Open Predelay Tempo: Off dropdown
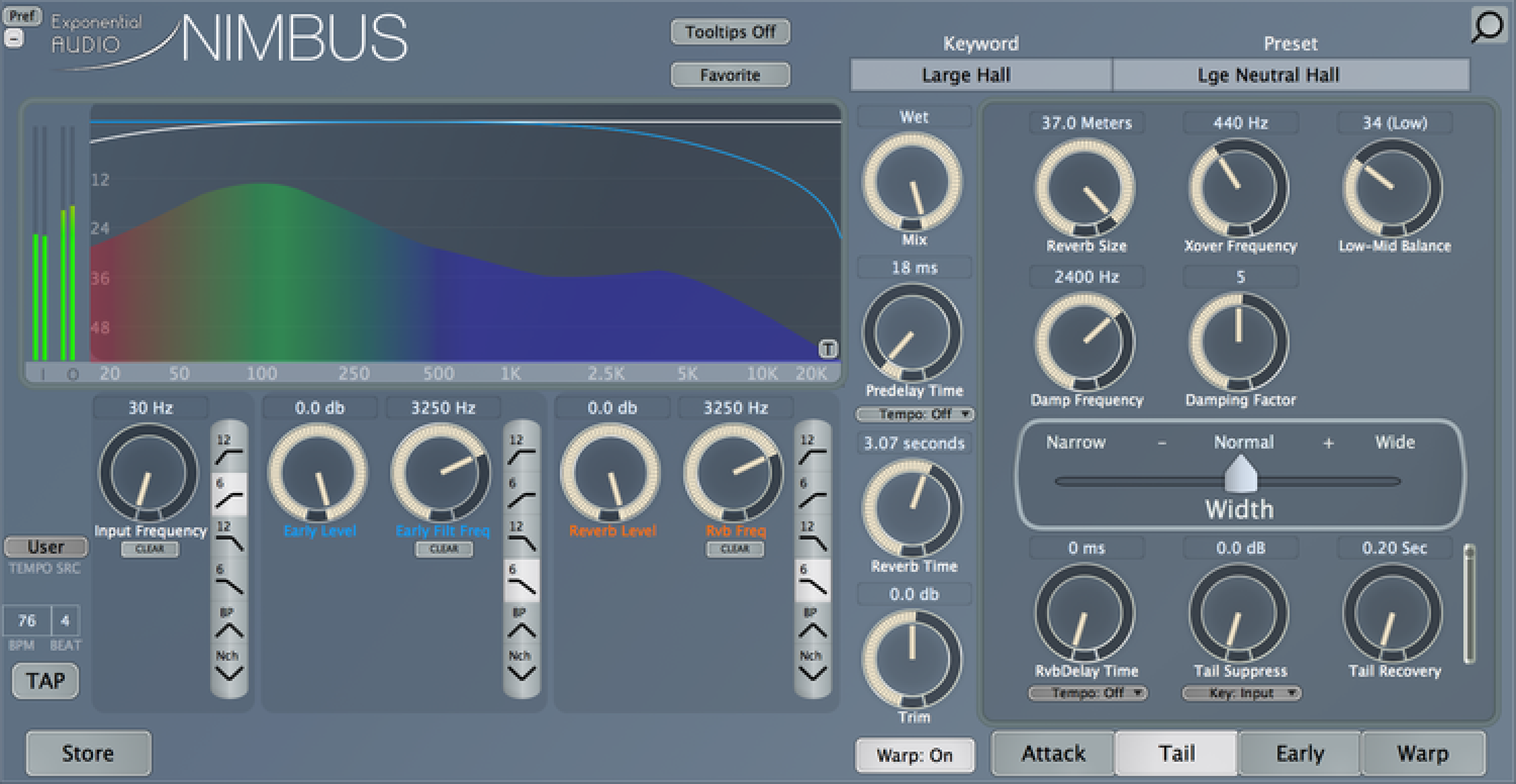The image size is (1516, 784). click(915, 414)
